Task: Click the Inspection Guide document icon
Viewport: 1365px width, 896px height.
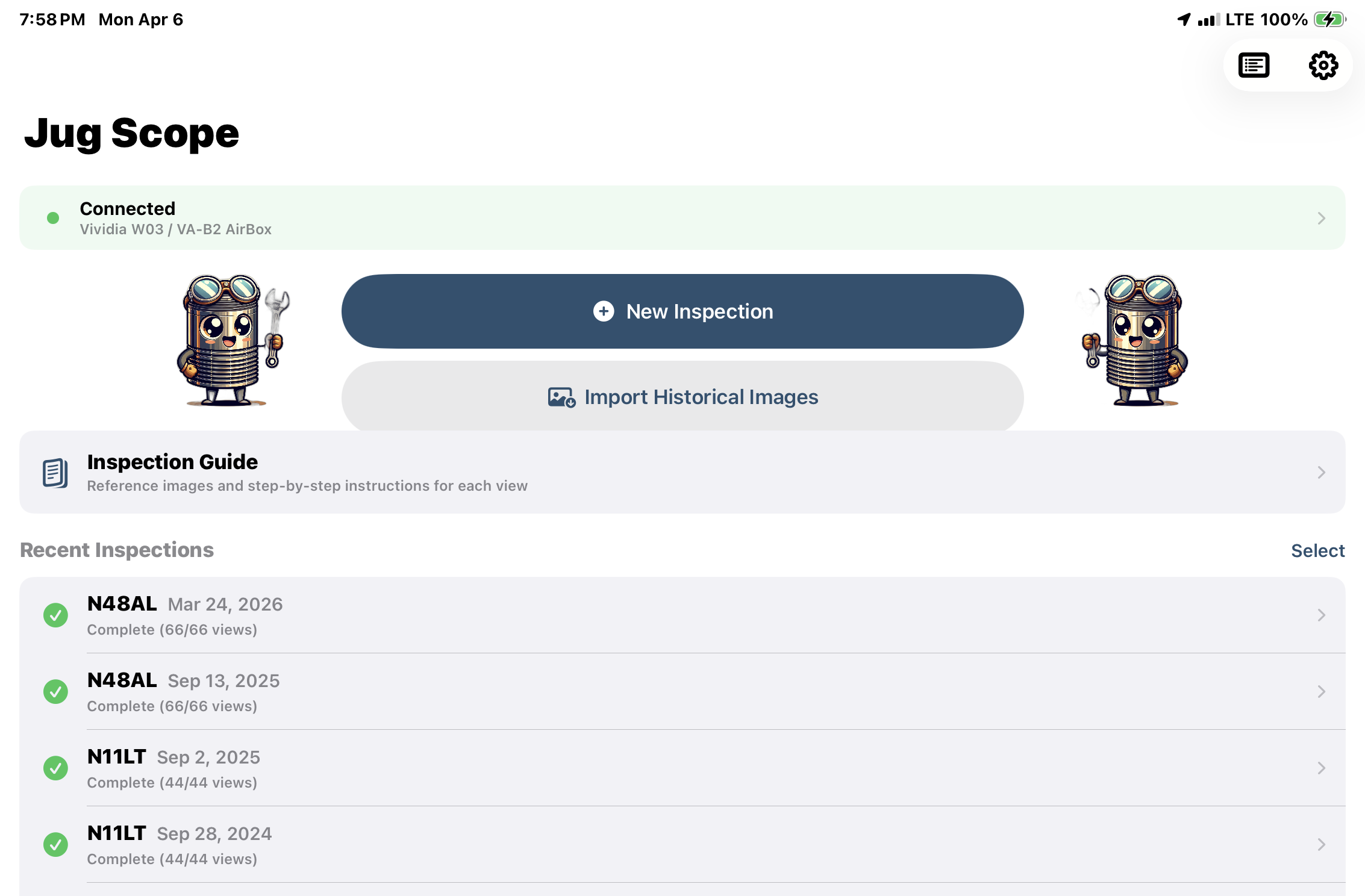Action: pos(55,473)
